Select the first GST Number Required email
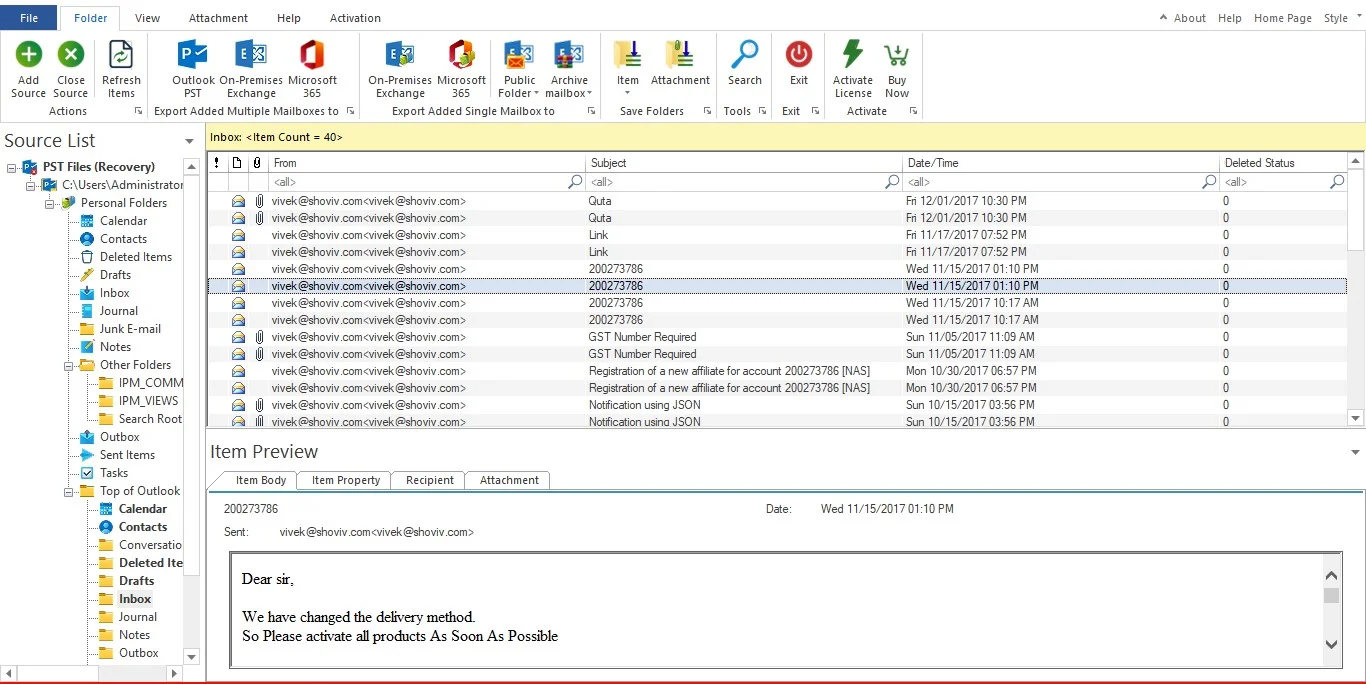Screen dimensions: 1366x684 pyautogui.click(x=777, y=337)
